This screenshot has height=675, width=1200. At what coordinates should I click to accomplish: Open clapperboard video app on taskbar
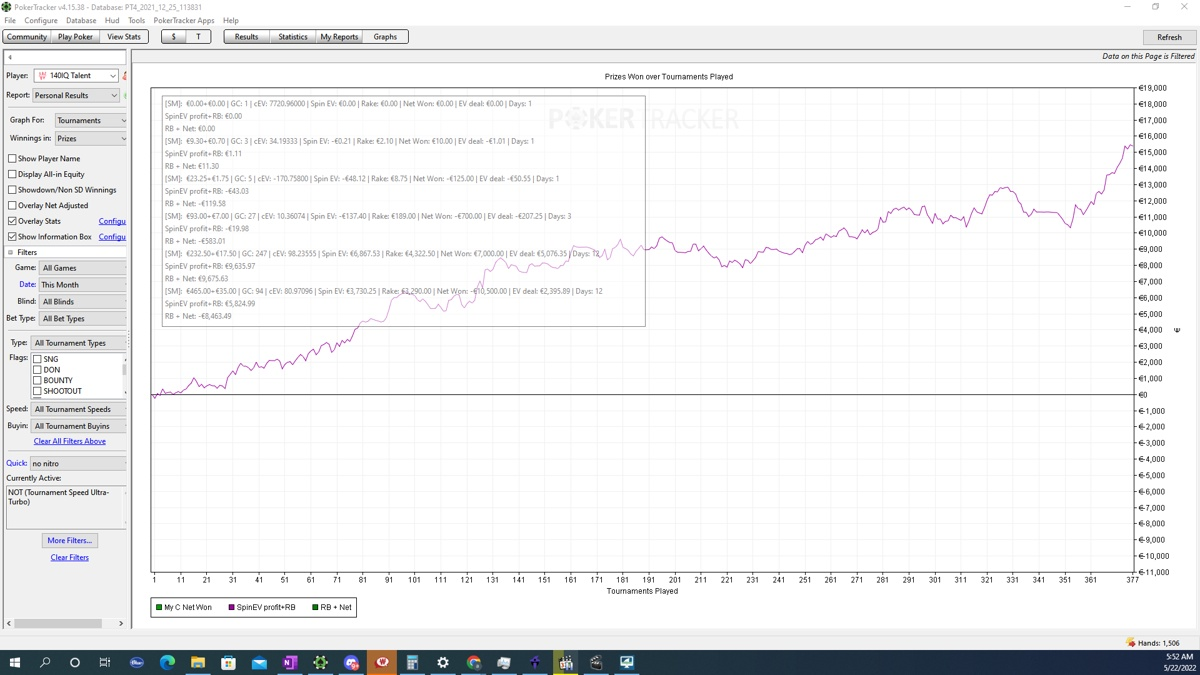(x=596, y=662)
